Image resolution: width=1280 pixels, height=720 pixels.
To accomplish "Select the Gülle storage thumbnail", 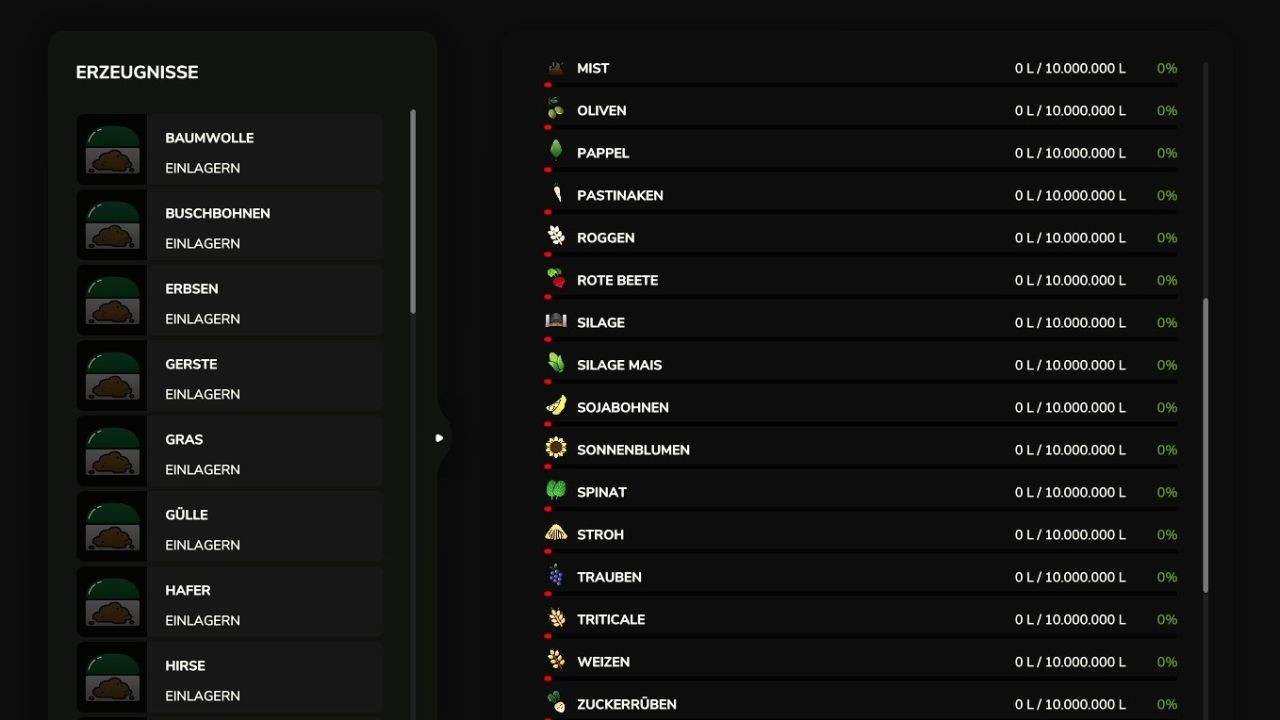I will (112, 526).
